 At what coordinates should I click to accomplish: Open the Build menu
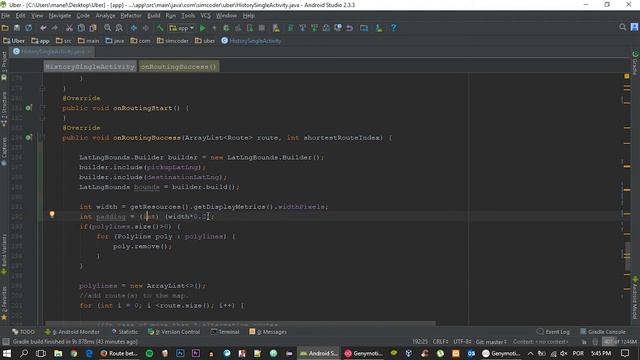[x=153, y=16]
